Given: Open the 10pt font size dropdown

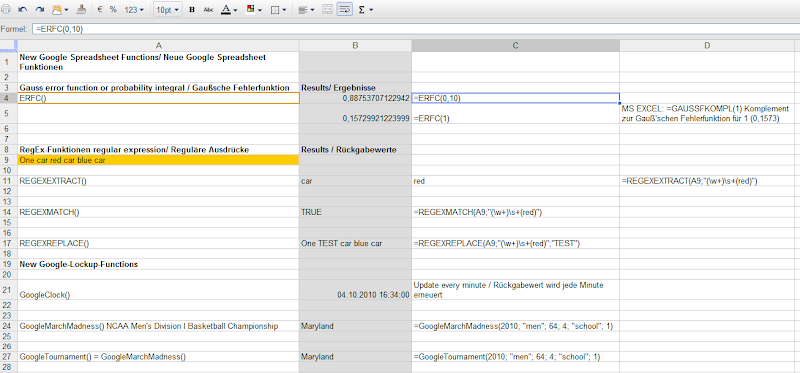Looking at the screenshot, I should coord(167,10).
